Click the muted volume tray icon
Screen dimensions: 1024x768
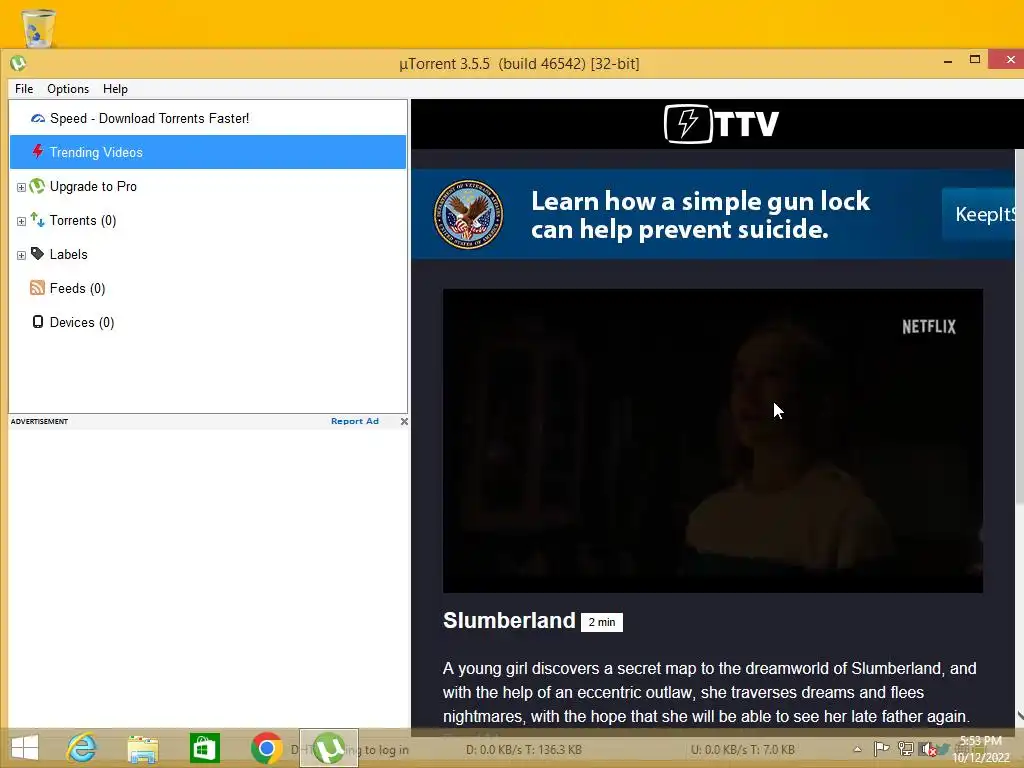pos(927,749)
